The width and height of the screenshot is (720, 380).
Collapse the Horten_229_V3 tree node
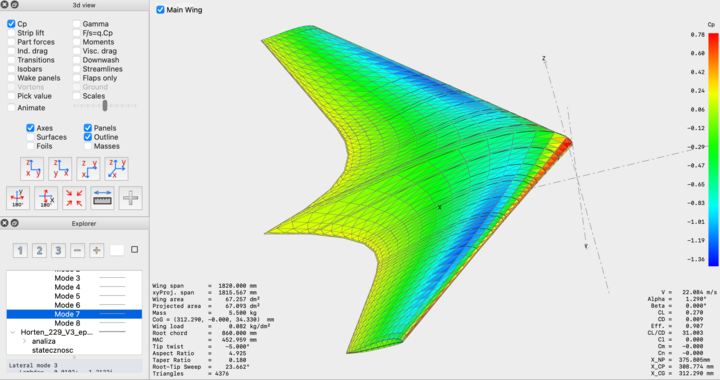(13, 332)
